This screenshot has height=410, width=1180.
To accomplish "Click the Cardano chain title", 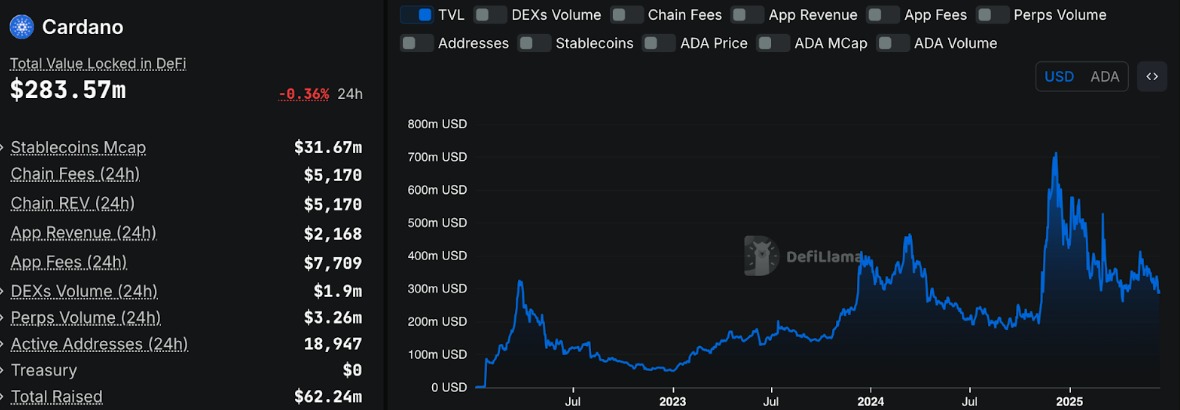I will [x=83, y=28].
